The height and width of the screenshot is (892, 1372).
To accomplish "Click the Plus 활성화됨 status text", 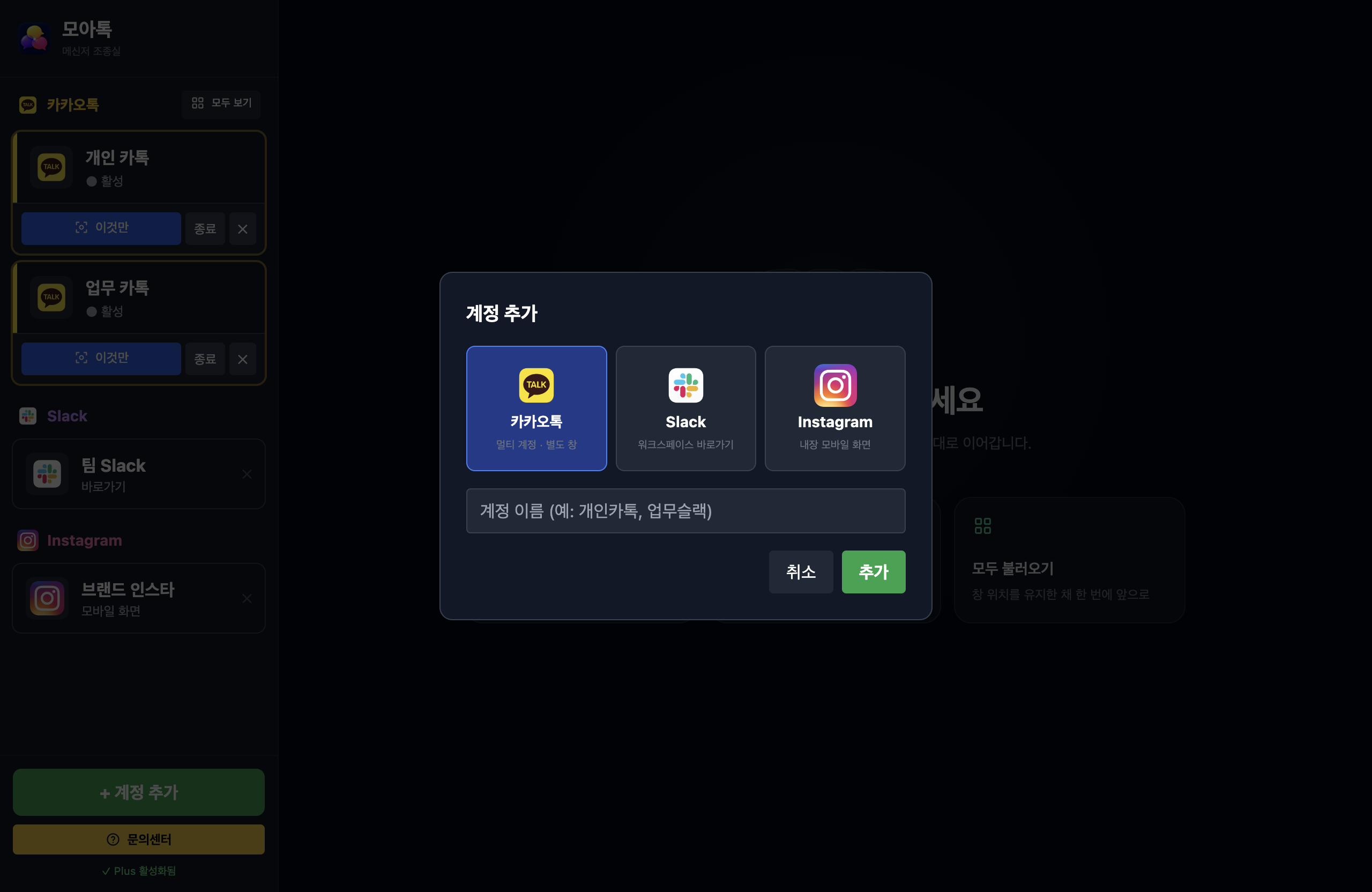I will [139, 871].
